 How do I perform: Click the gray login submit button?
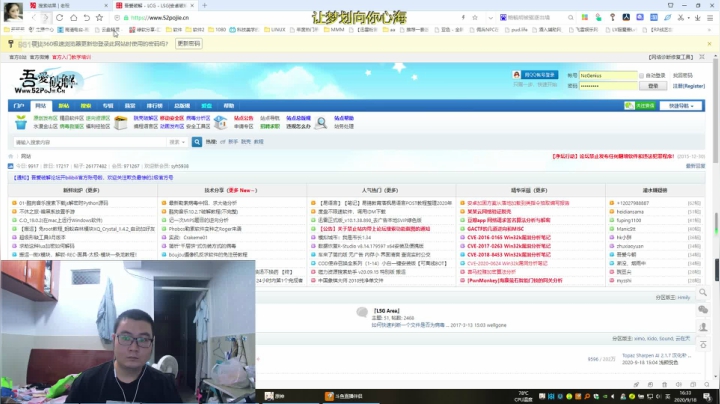point(653,86)
